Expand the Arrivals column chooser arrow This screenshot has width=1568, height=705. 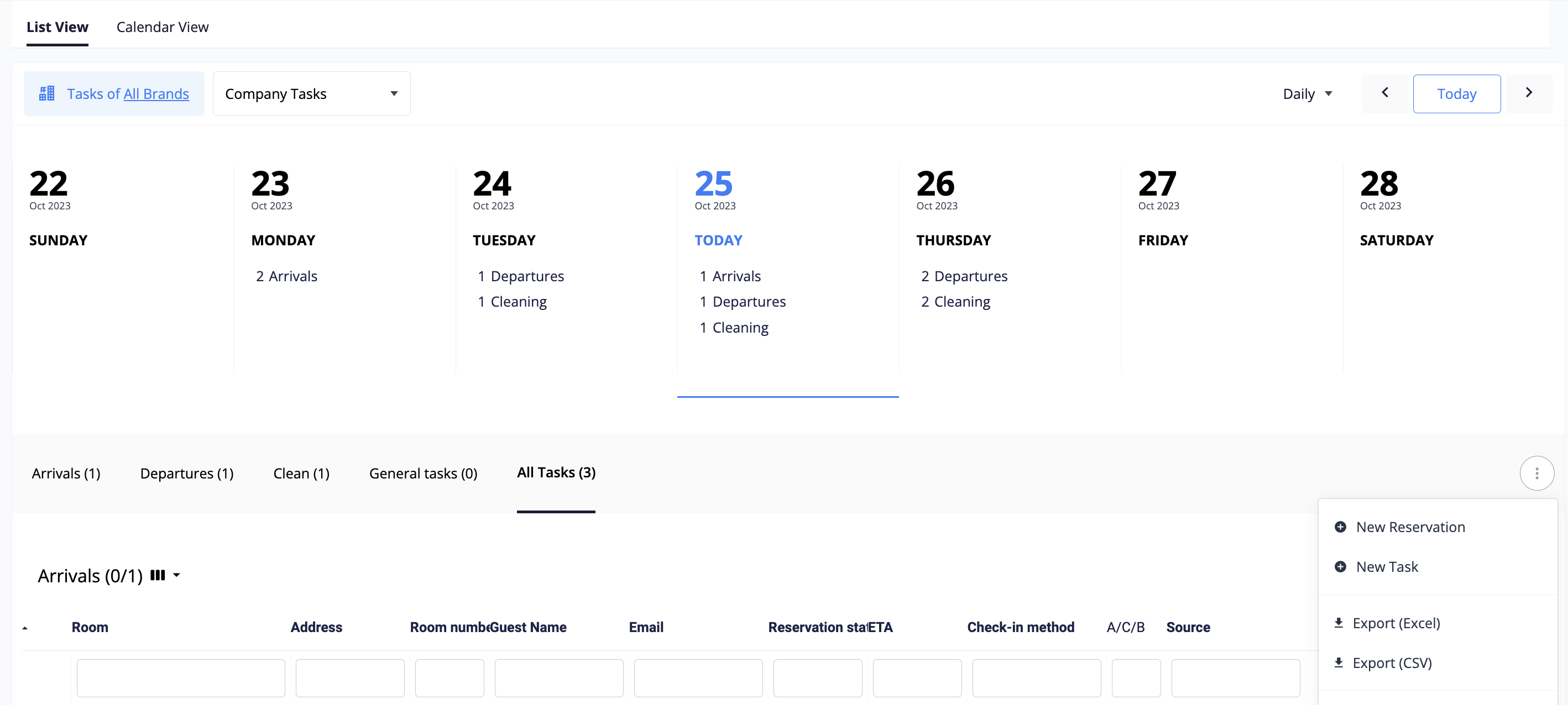(176, 575)
